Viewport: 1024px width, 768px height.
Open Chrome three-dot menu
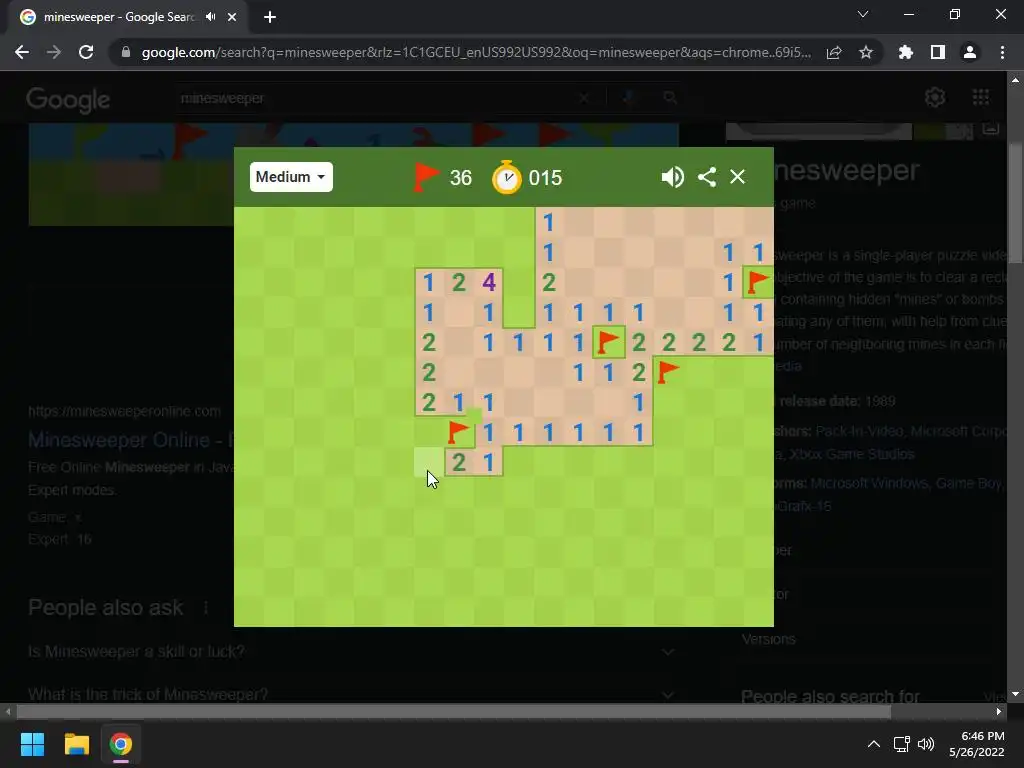click(1002, 52)
